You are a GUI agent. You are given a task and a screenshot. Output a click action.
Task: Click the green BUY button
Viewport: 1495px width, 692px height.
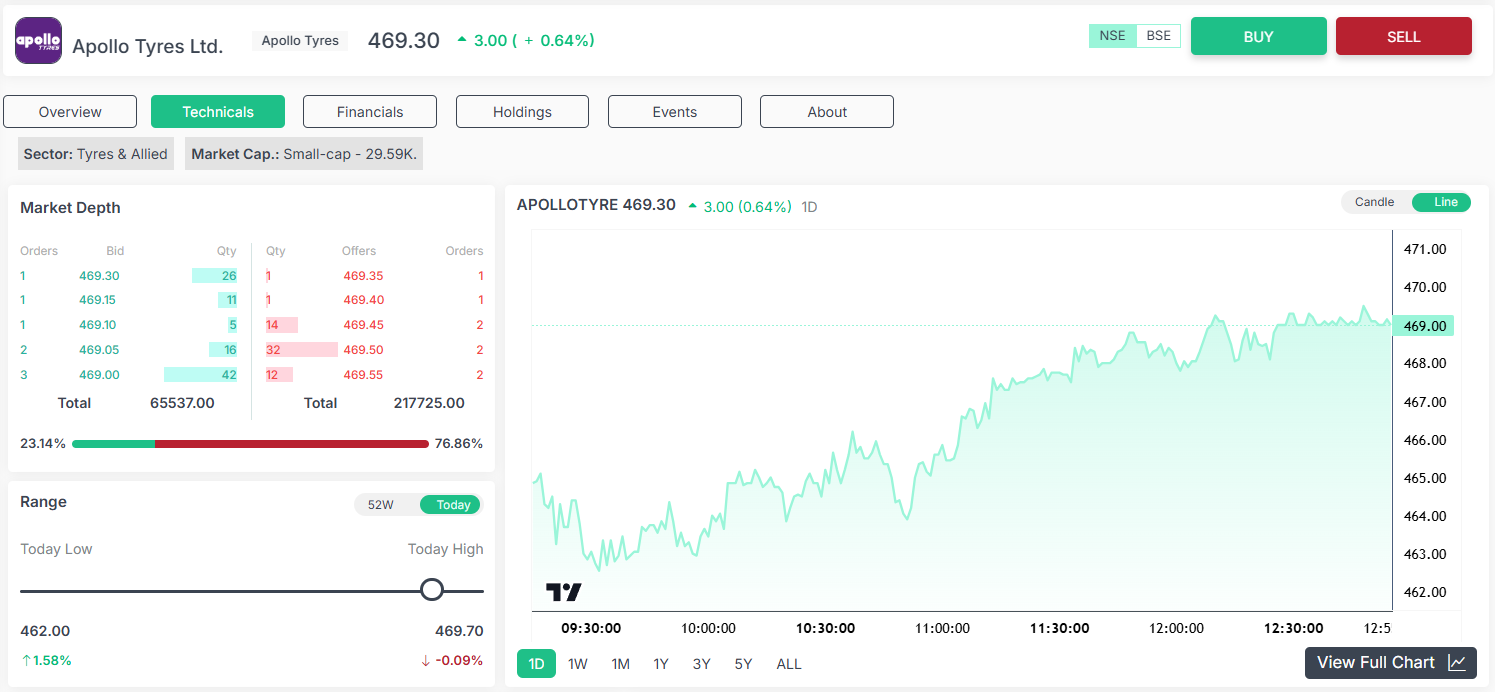click(x=1259, y=36)
